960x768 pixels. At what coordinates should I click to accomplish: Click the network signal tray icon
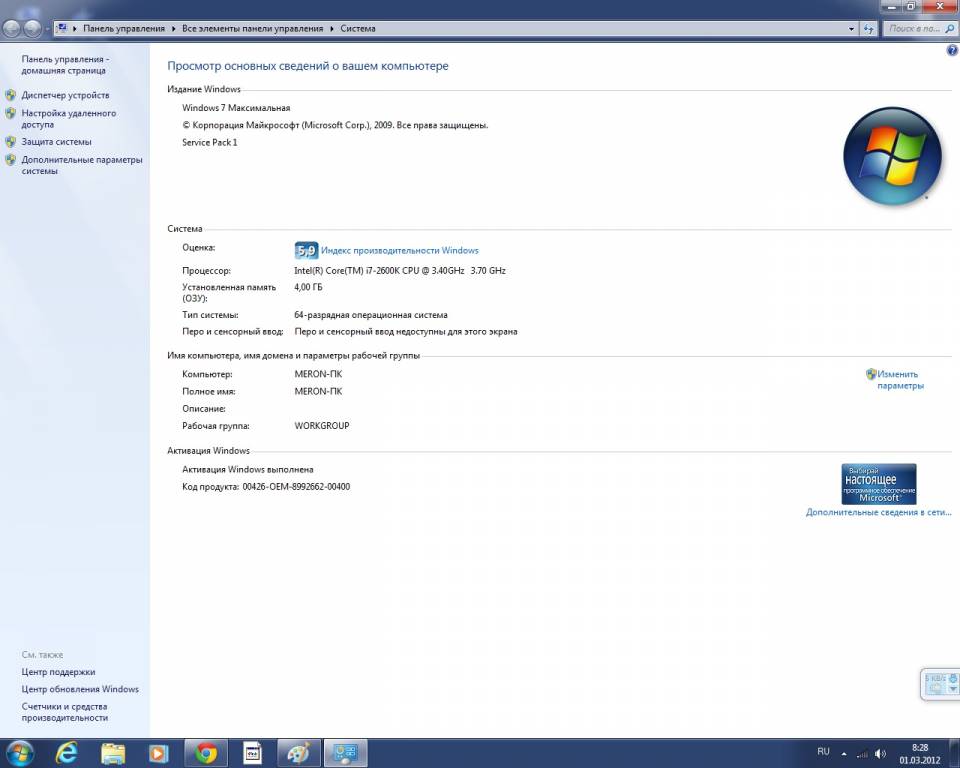(862, 754)
